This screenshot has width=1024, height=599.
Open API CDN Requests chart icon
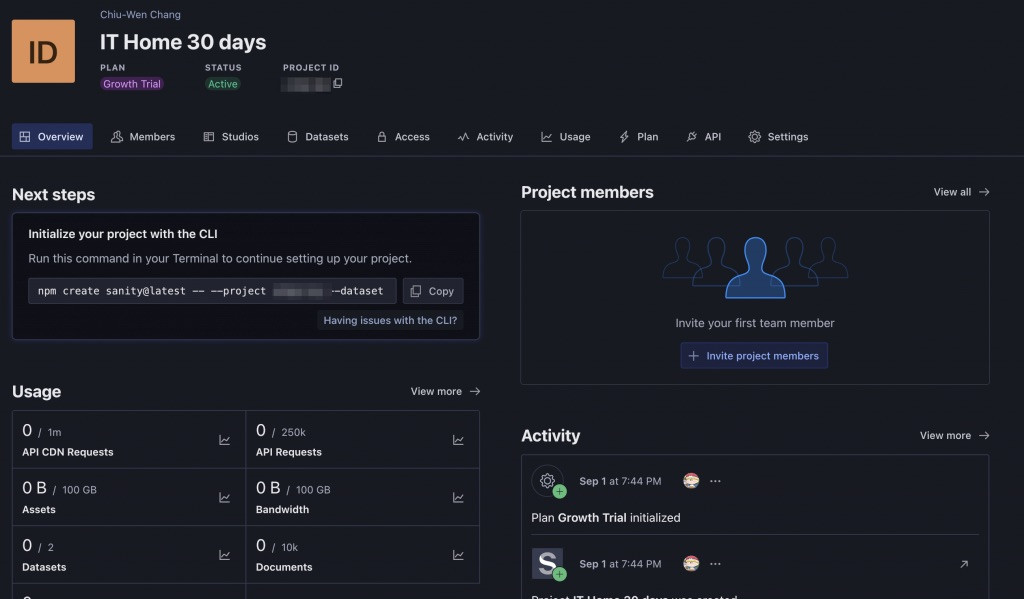pyautogui.click(x=224, y=440)
